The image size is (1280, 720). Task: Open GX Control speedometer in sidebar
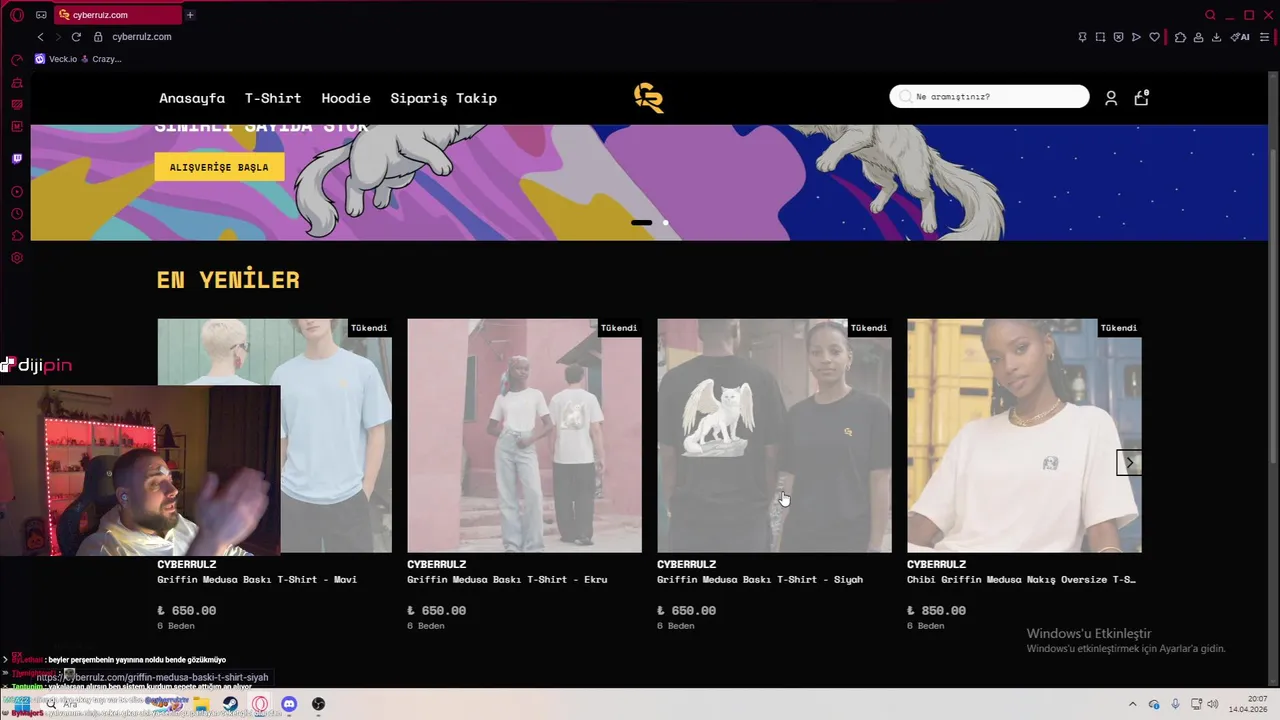click(17, 61)
